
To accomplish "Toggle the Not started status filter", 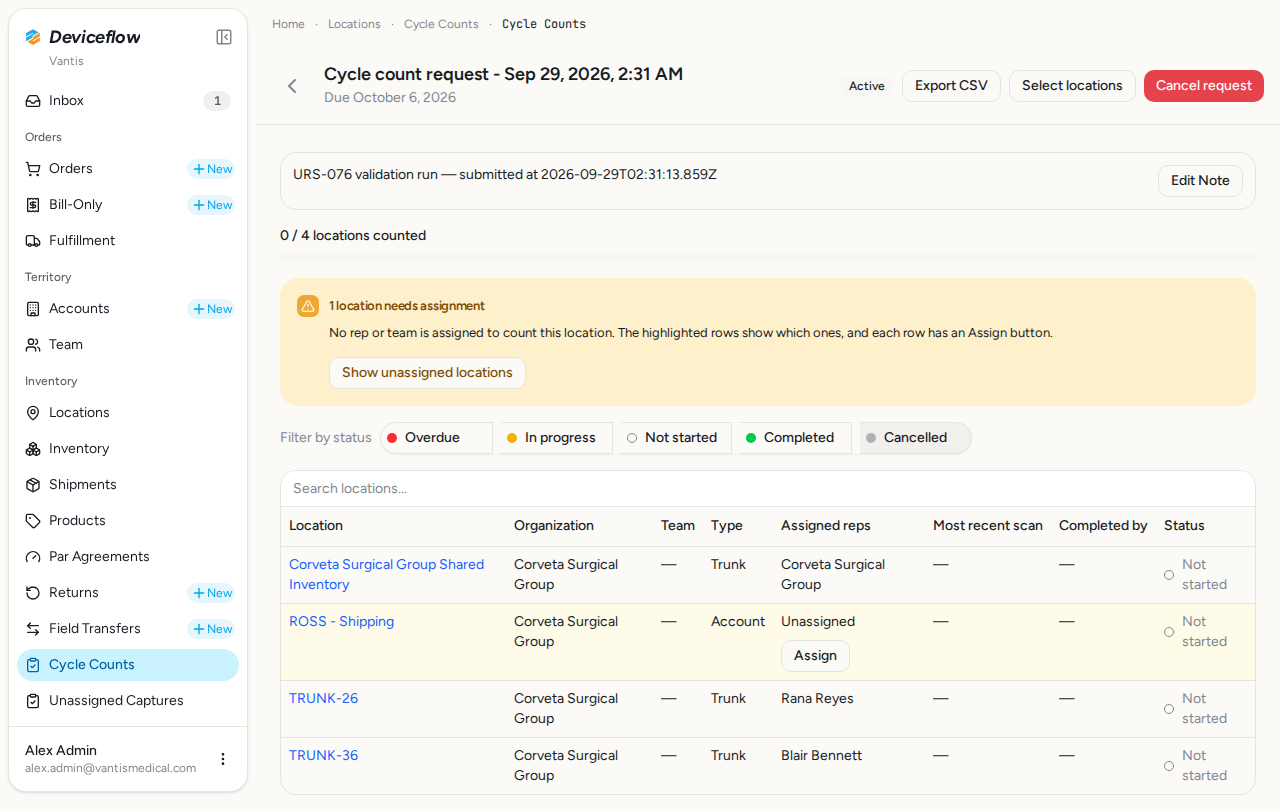I will pos(676,438).
